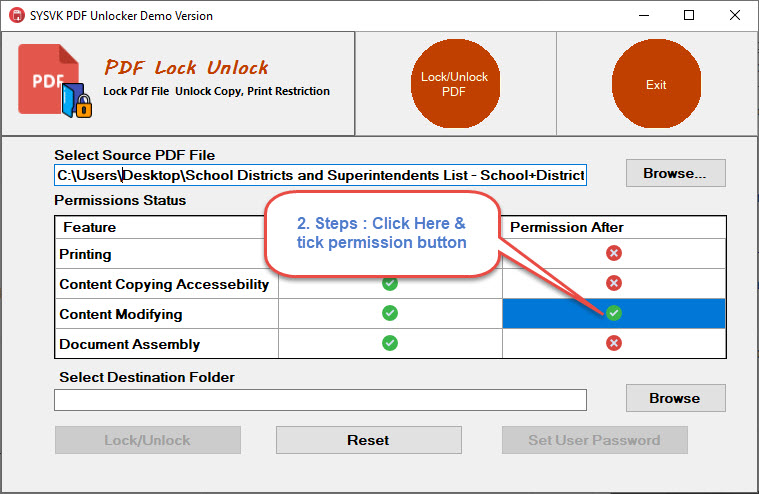The width and height of the screenshot is (759, 494).
Task: Close the PDF Unlocker window
Action: coord(735,15)
